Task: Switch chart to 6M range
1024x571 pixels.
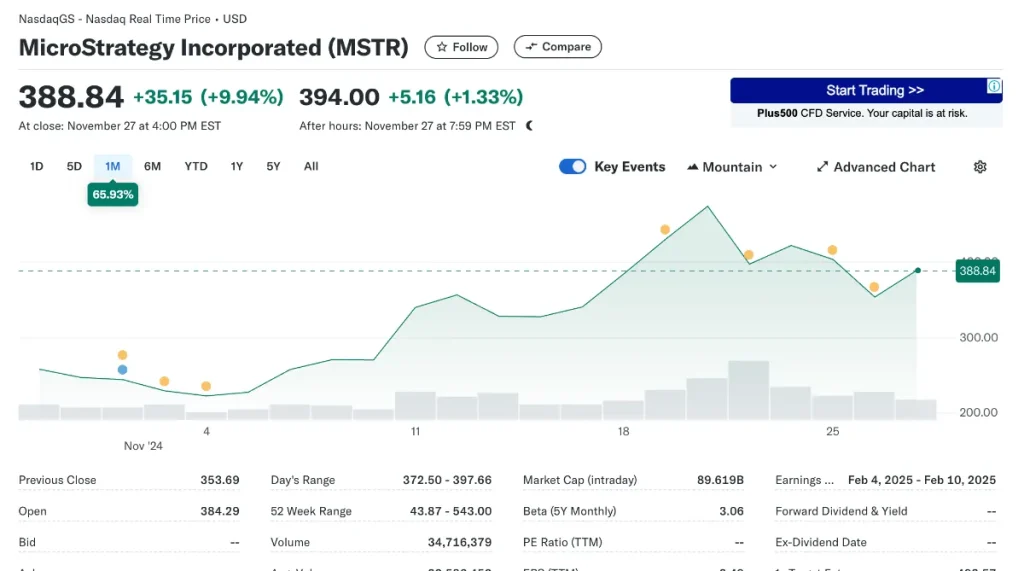Action: click(152, 167)
